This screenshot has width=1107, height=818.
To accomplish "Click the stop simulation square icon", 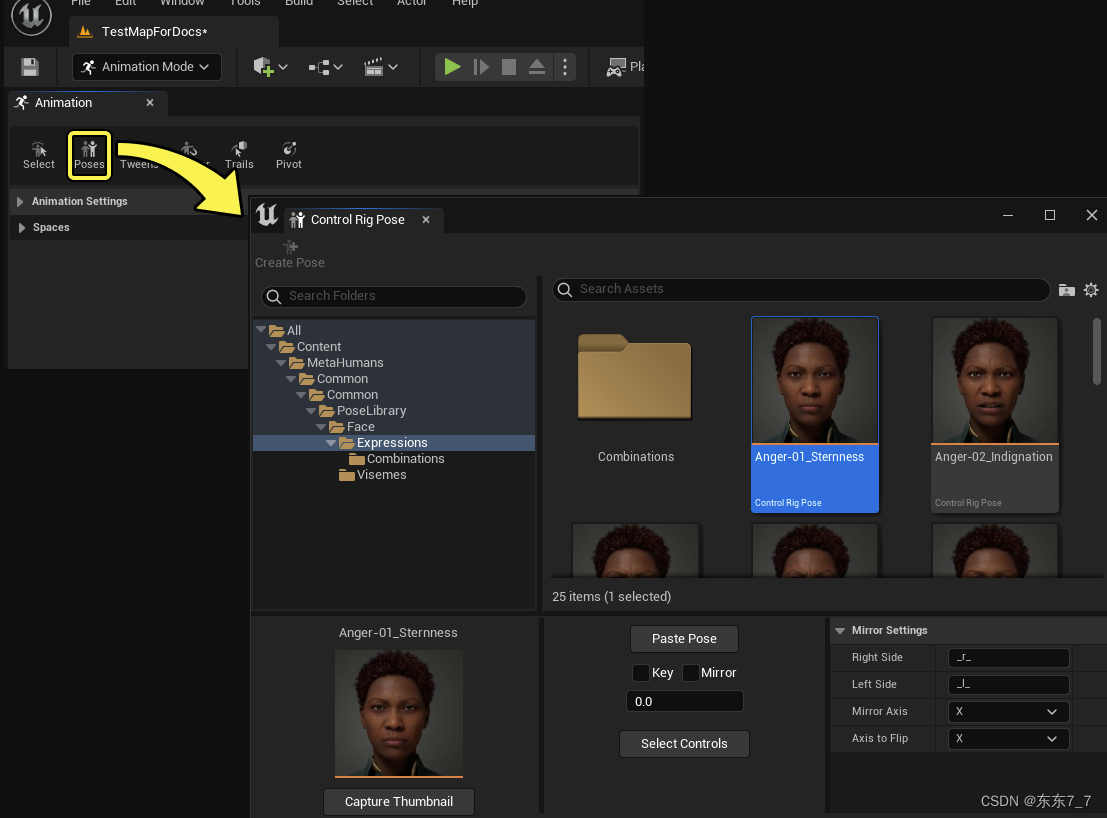I will point(509,67).
